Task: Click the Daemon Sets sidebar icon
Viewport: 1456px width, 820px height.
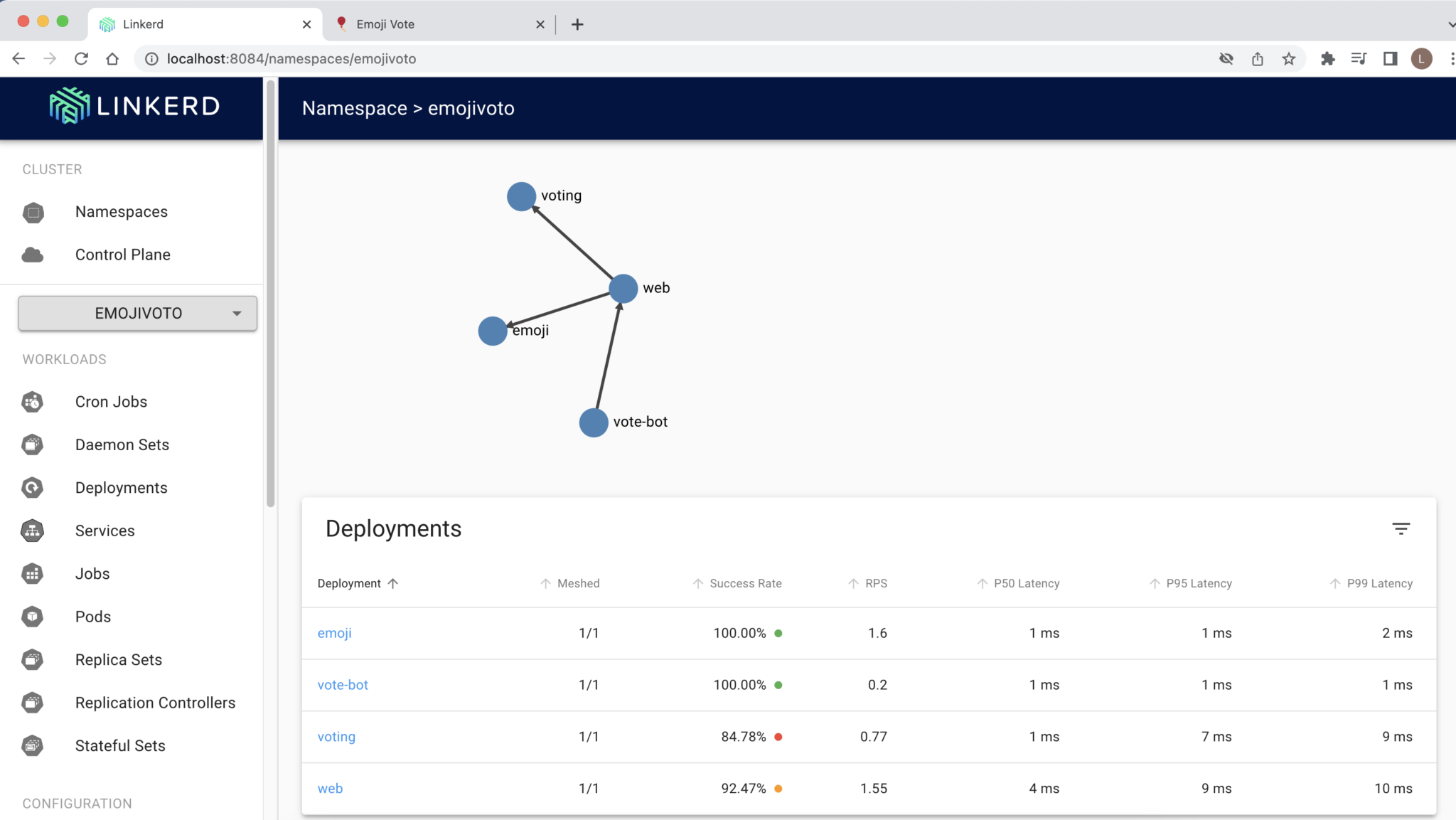Action: click(x=32, y=445)
